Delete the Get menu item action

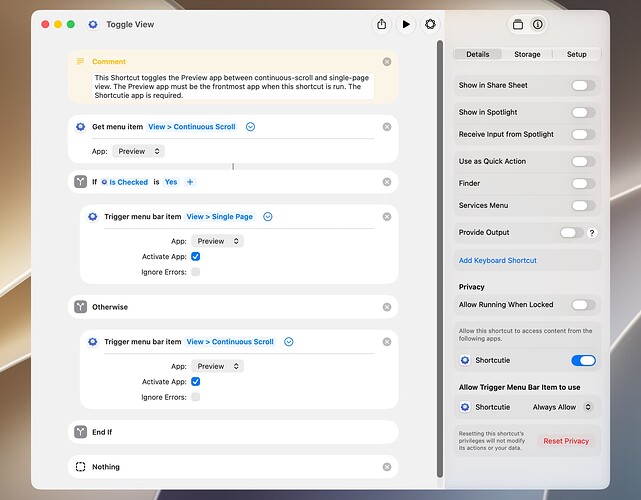[x=387, y=127]
